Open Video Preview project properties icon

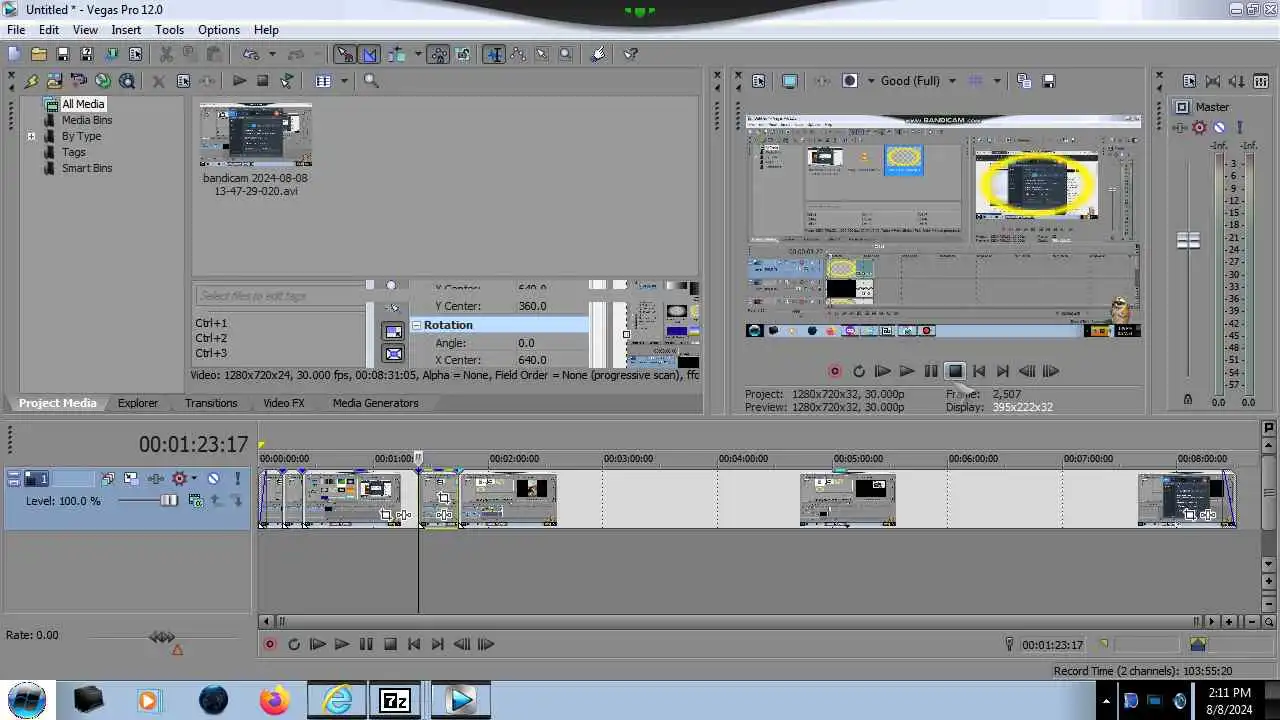click(x=758, y=81)
